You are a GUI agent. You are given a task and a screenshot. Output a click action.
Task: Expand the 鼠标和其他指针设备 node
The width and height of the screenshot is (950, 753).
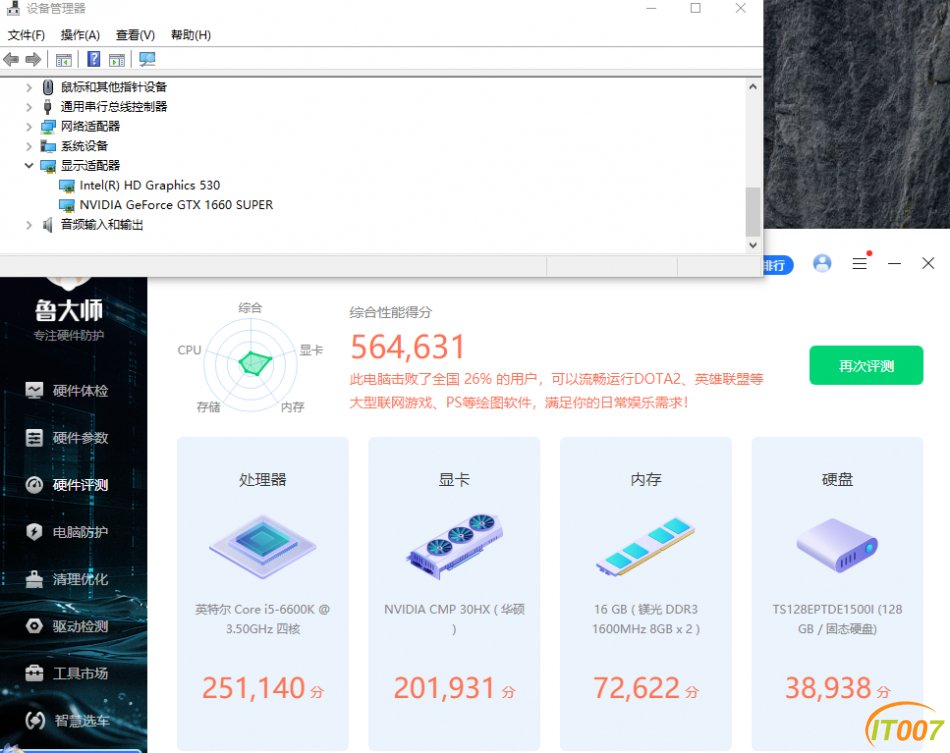[28, 87]
